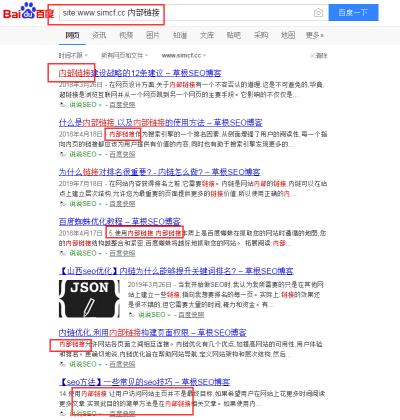Expand the 更多 search category menu
400x420 pixels.
(x=315, y=35)
